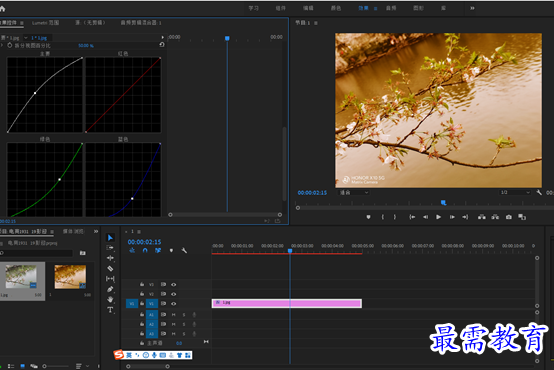Play the Program Monitor
This screenshot has height=370, width=554.
pos(438,217)
